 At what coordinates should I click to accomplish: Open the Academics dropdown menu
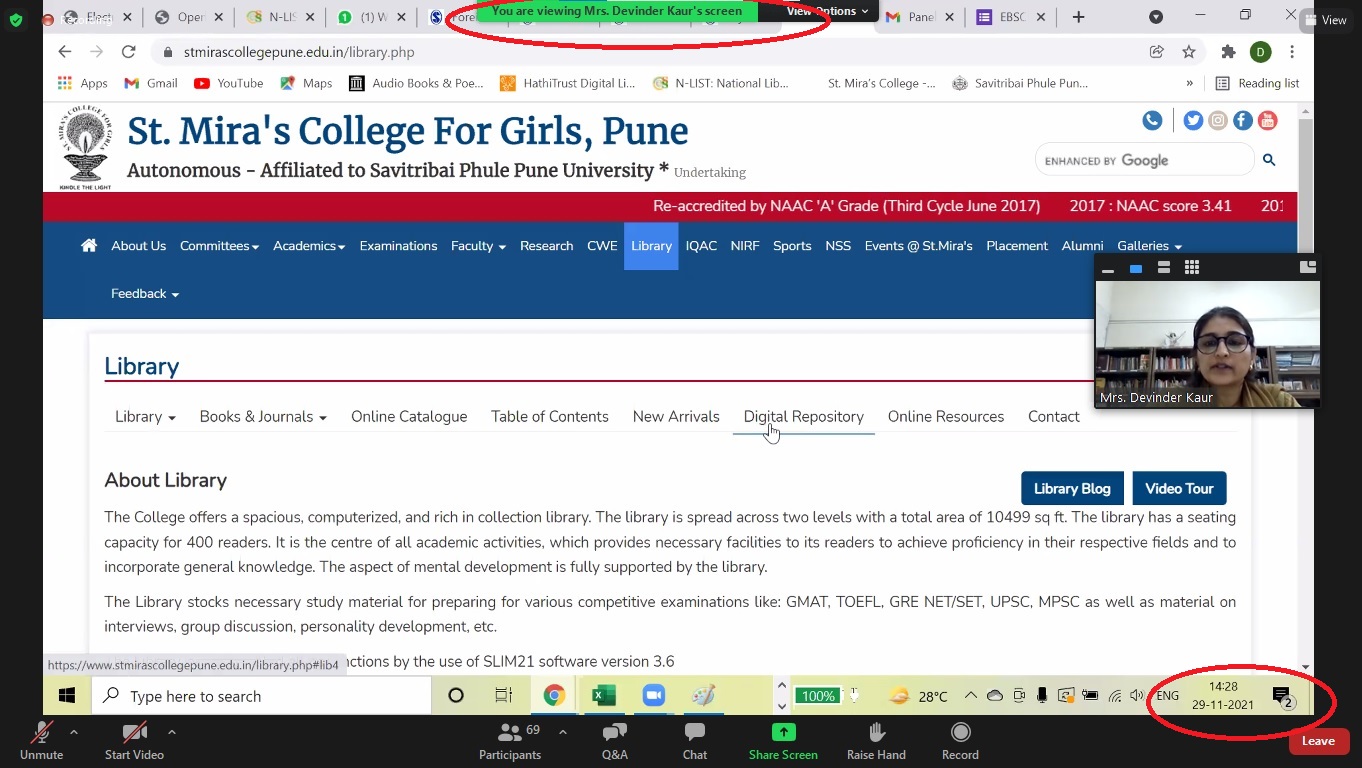pyautogui.click(x=309, y=246)
